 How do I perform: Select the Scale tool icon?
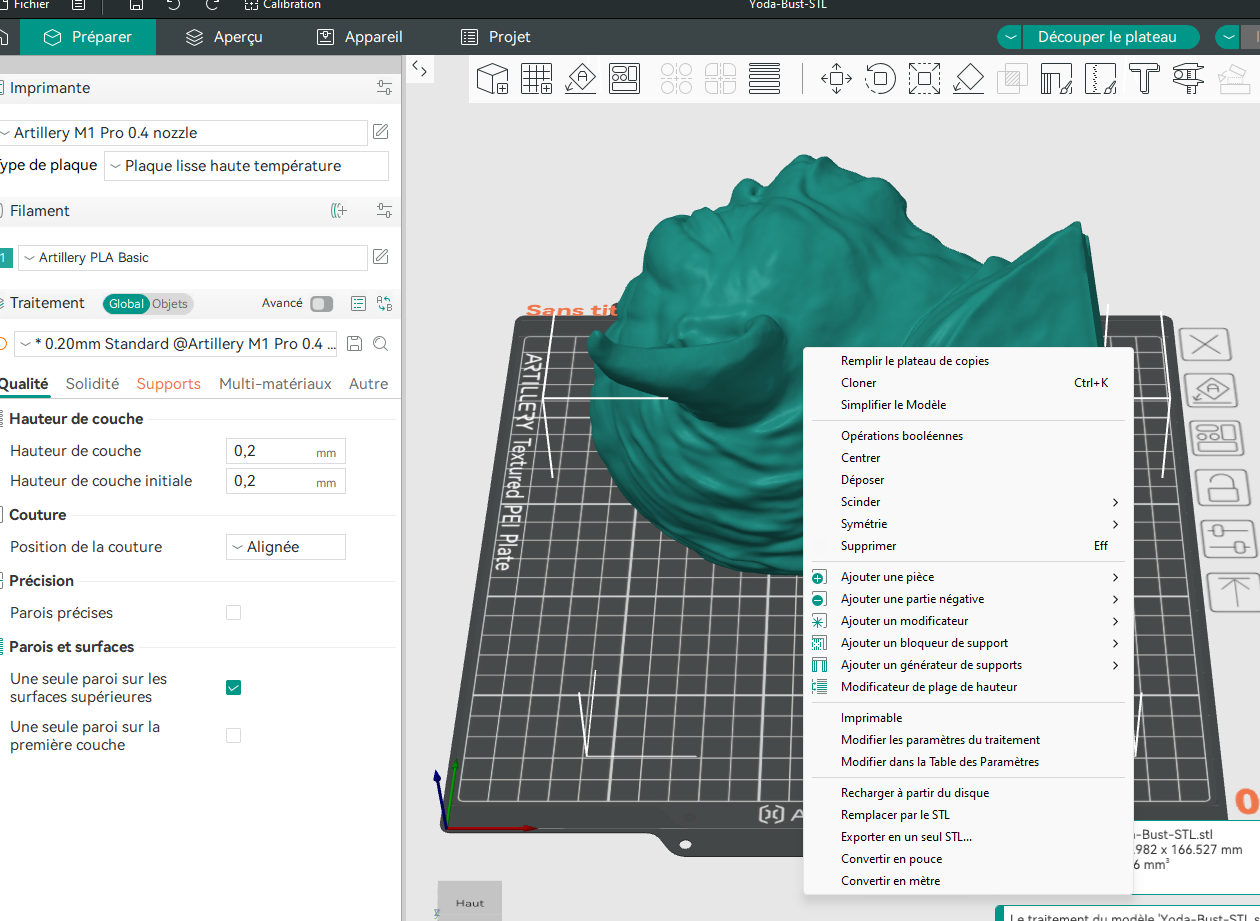tap(924, 78)
